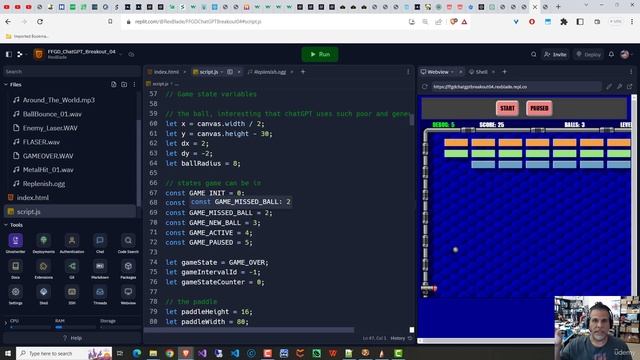Screen dimensions: 640x360
Task: Open the Chat tool
Action: tap(100, 244)
